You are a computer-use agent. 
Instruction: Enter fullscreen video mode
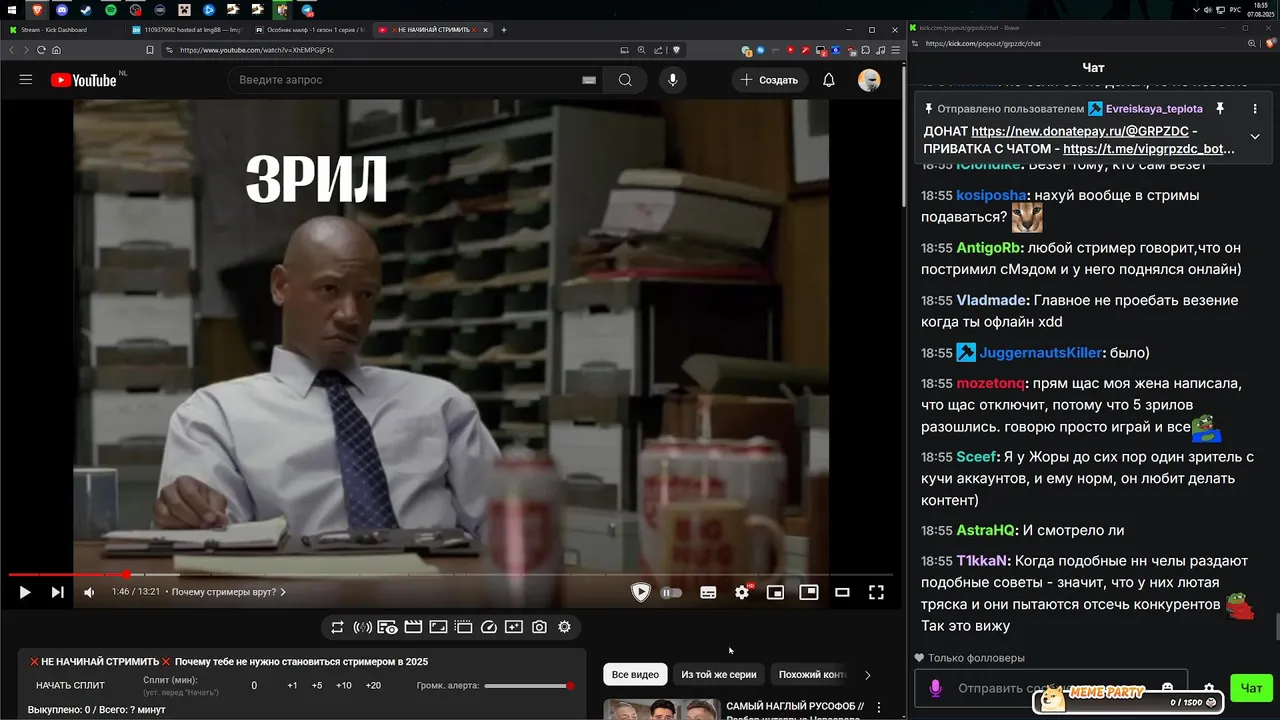tap(876, 592)
